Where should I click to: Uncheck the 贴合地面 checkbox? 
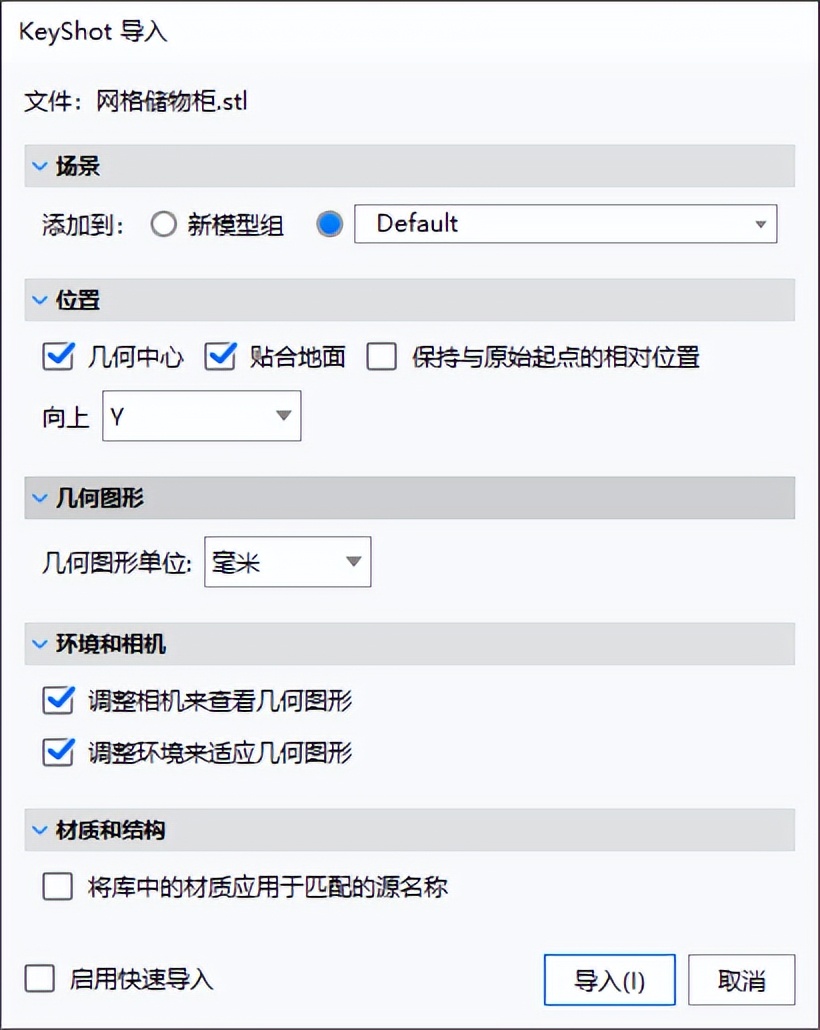[x=220, y=357]
